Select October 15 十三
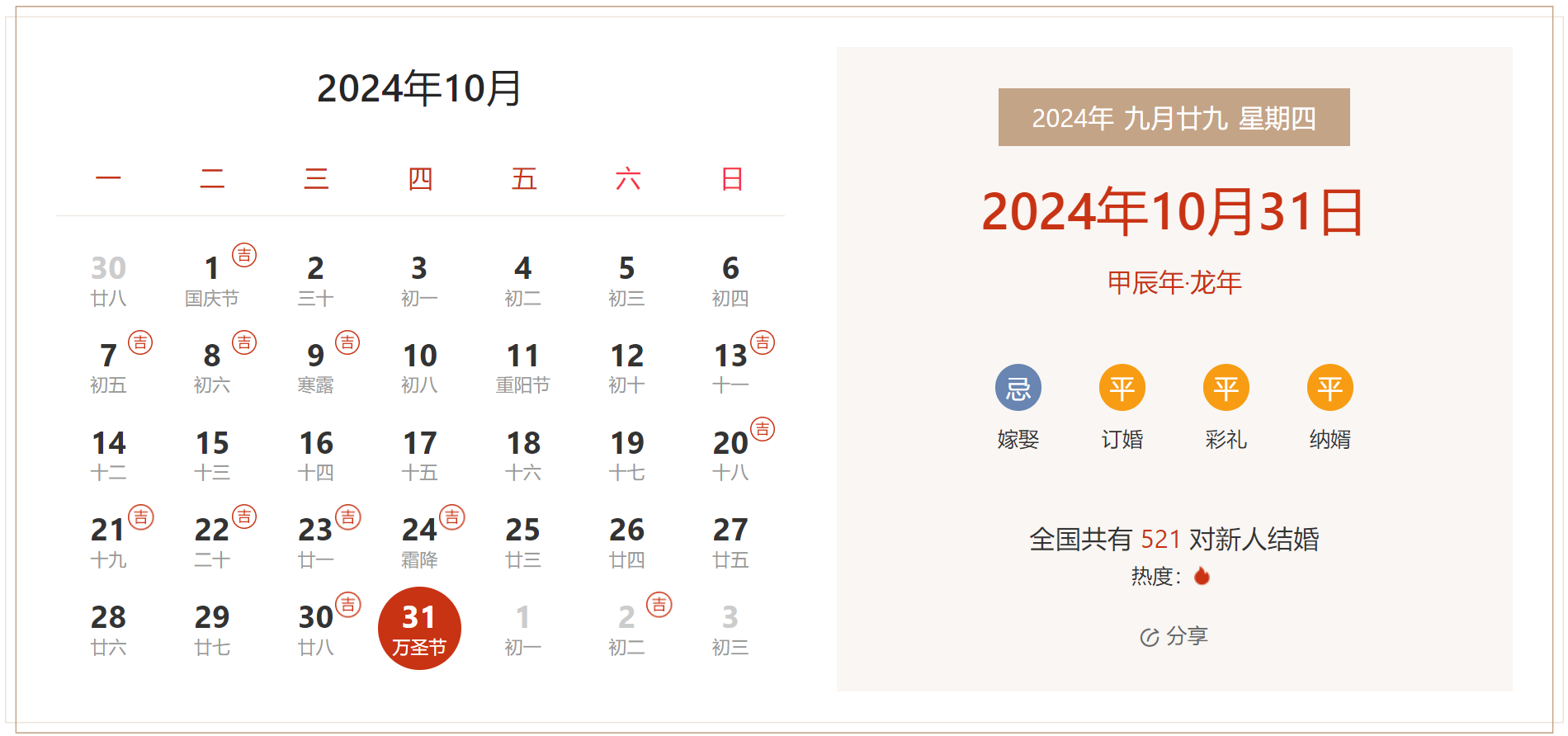The height and width of the screenshot is (736, 1568). coord(212,455)
